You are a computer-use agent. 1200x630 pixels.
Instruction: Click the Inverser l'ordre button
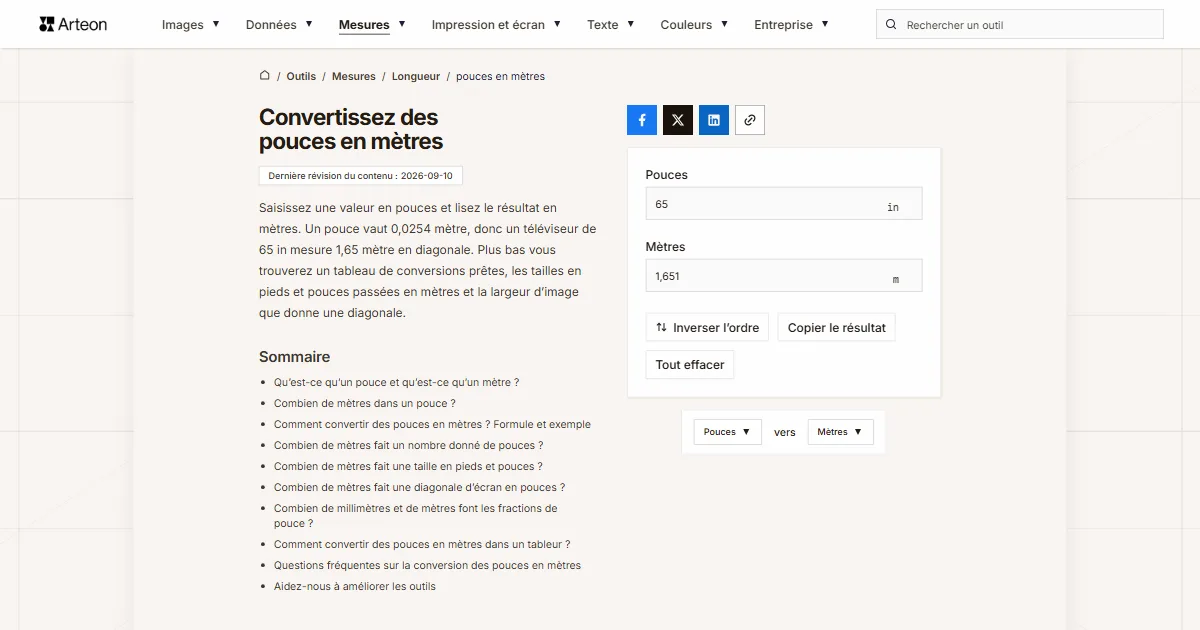pyautogui.click(x=707, y=327)
